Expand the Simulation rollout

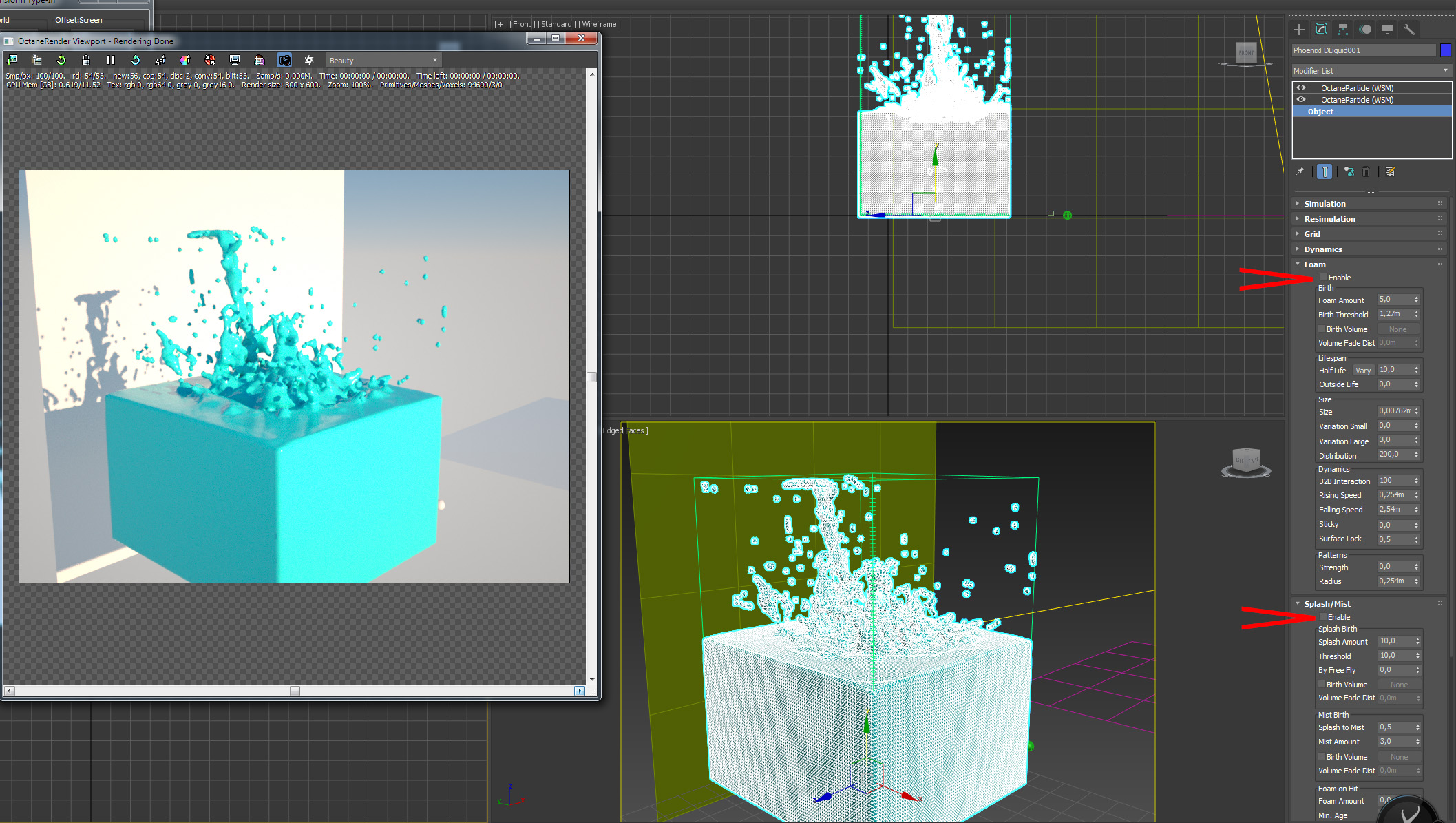coord(1325,204)
